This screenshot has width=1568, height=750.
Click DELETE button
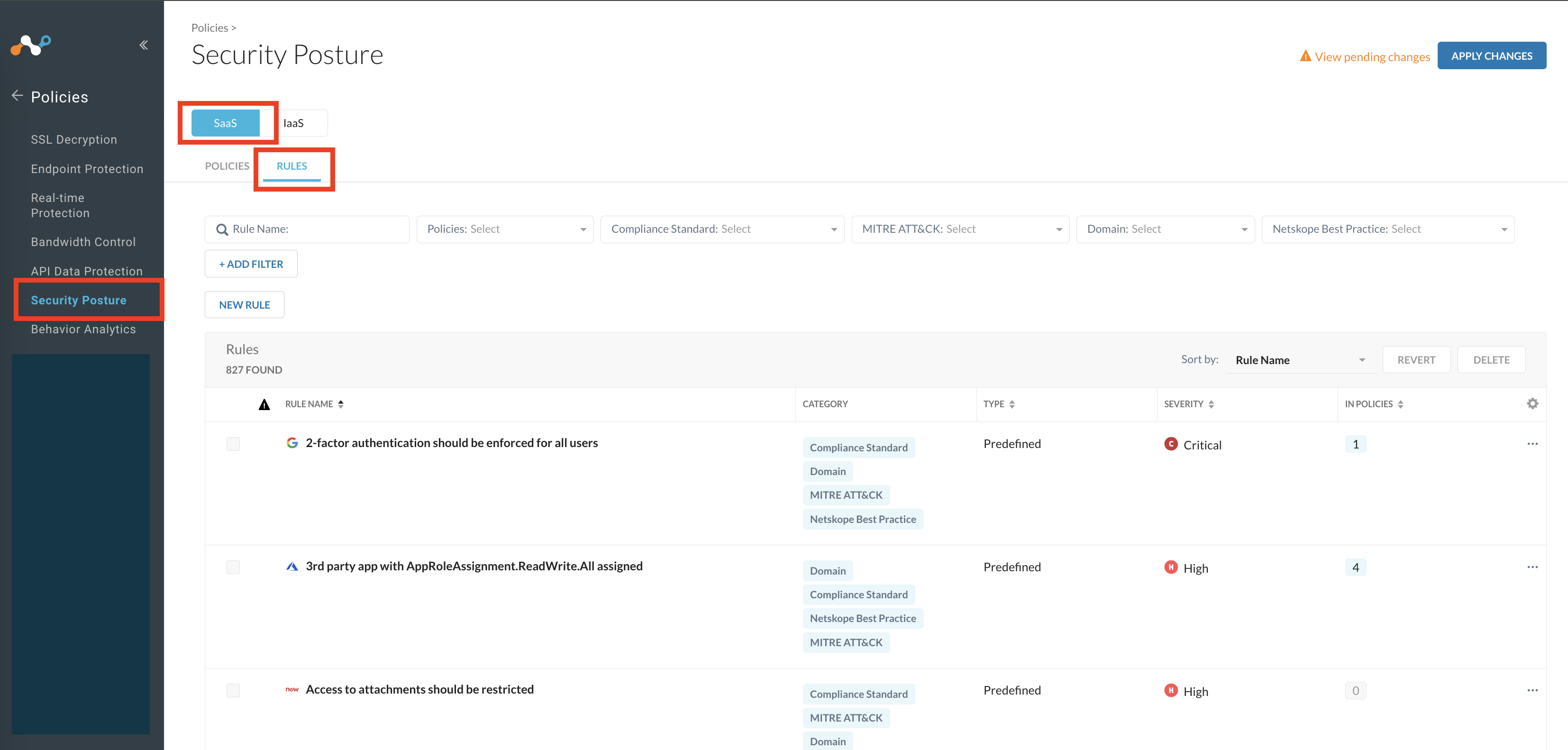(1491, 360)
